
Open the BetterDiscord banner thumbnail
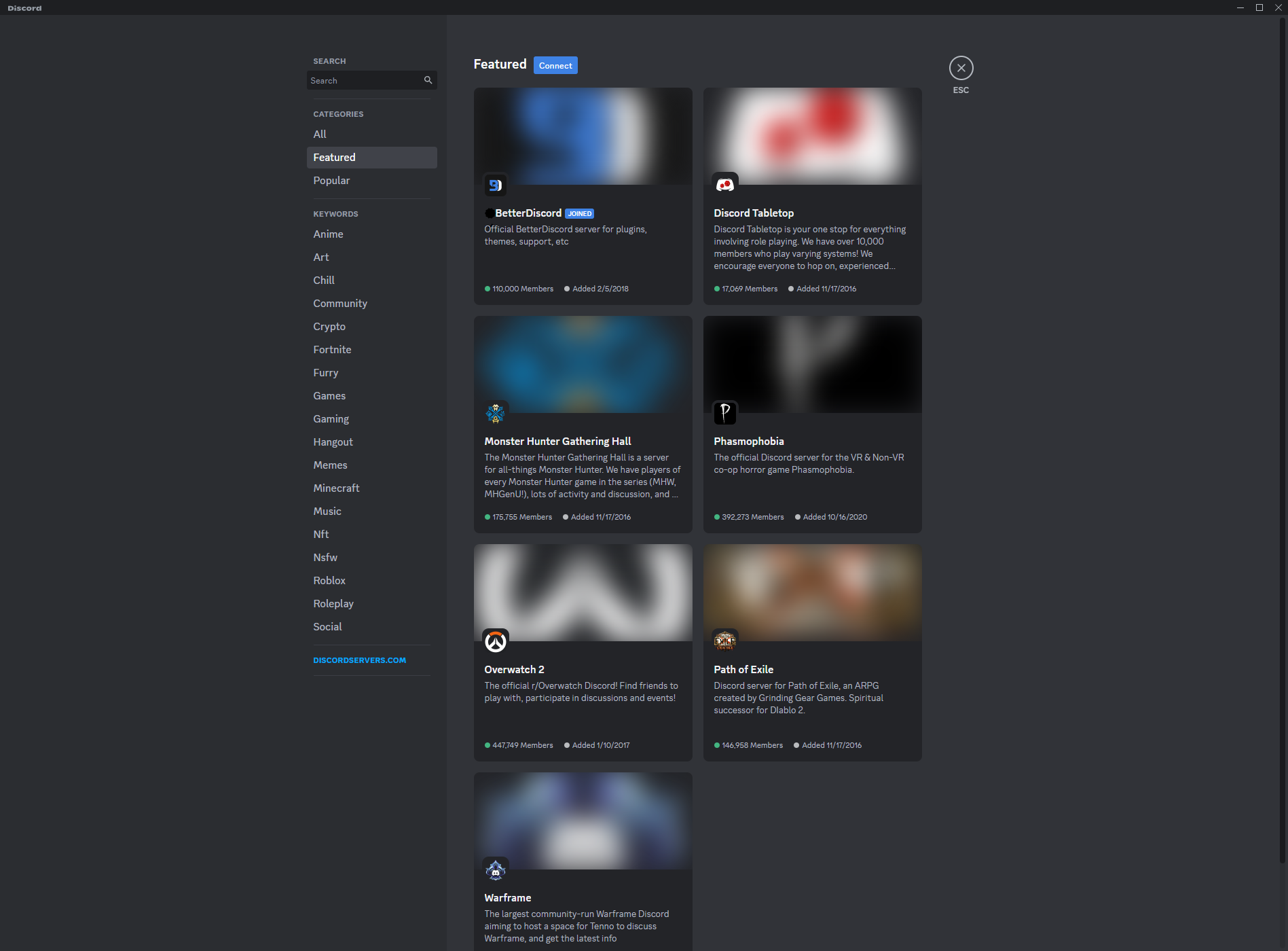click(583, 136)
